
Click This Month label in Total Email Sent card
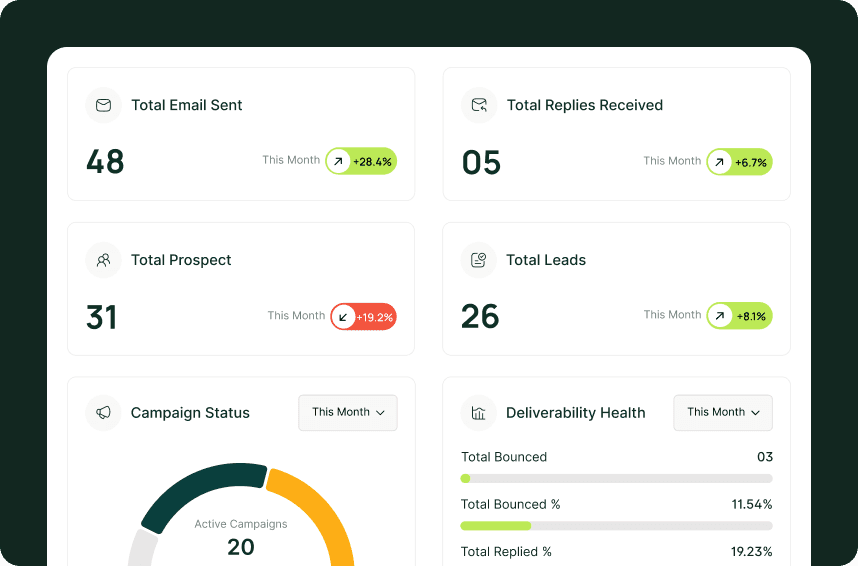(x=291, y=160)
